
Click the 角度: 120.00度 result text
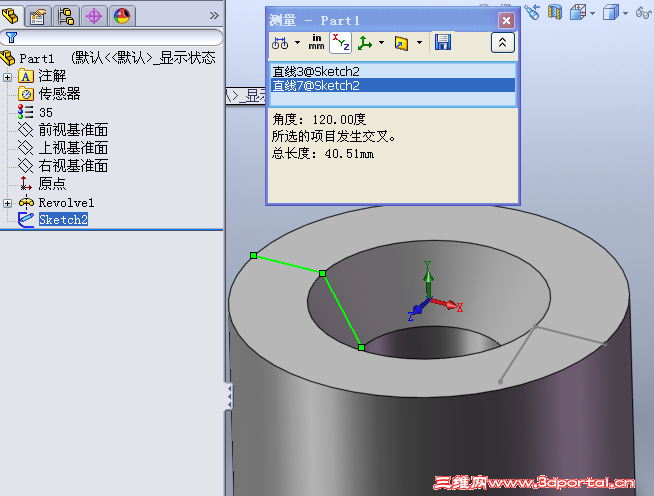pyautogui.click(x=319, y=120)
